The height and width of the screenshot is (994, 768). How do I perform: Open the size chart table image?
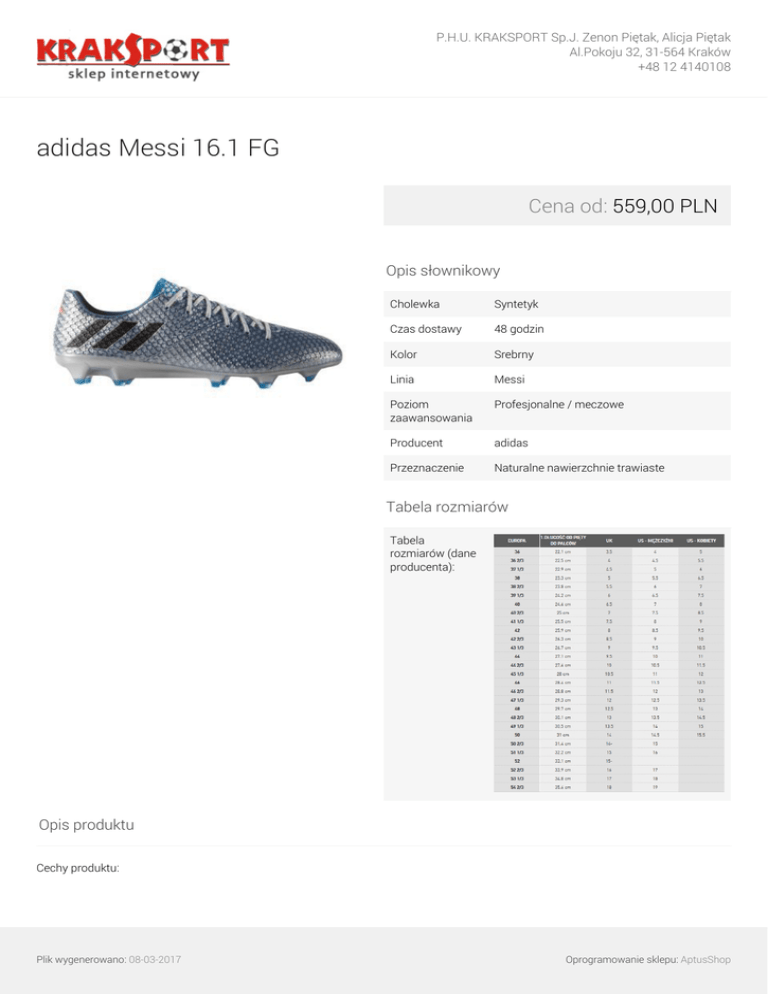pyautogui.click(x=609, y=662)
